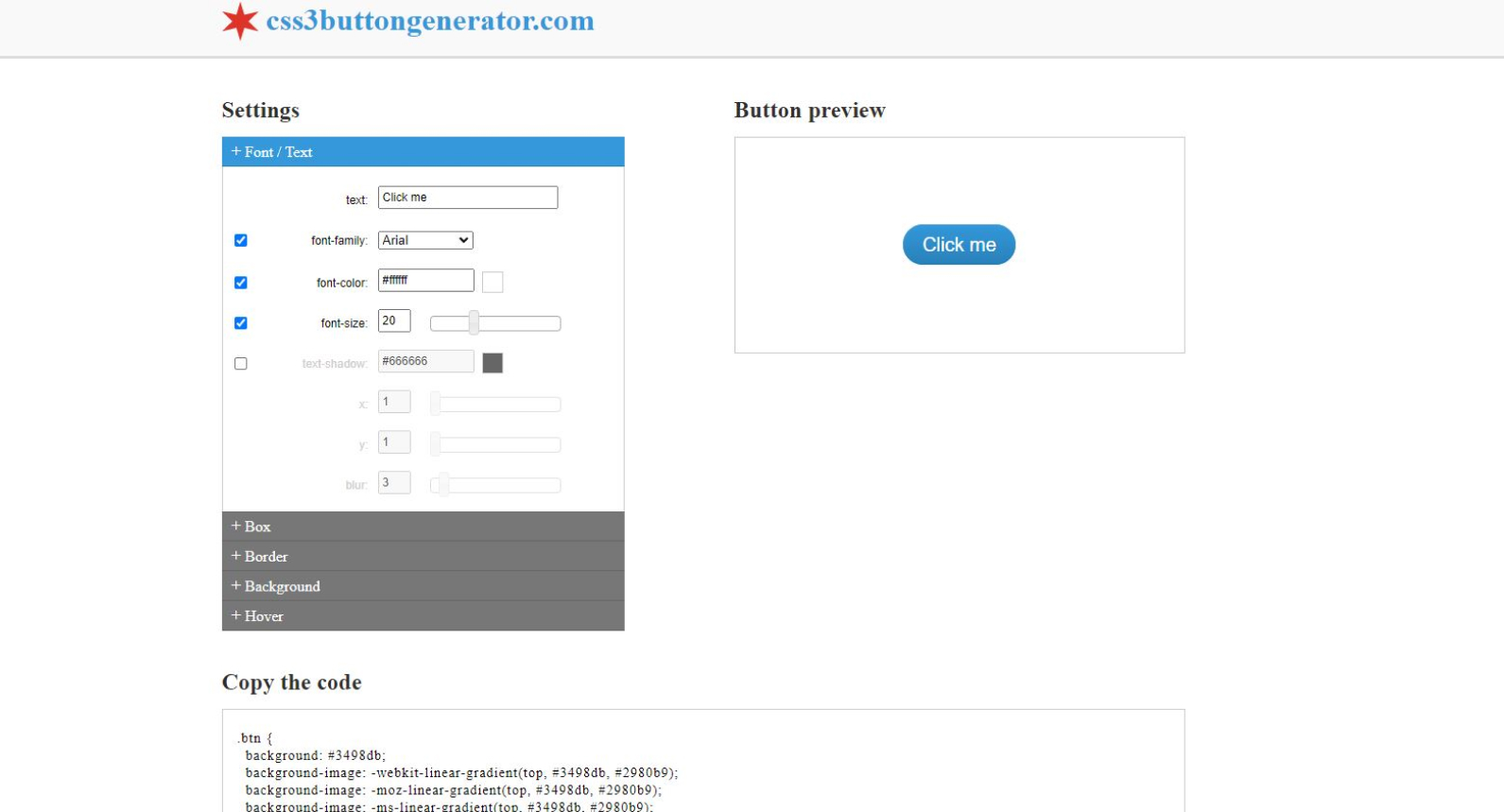Open the gray text-shadow color swatch
1504x812 pixels.
[x=493, y=363]
